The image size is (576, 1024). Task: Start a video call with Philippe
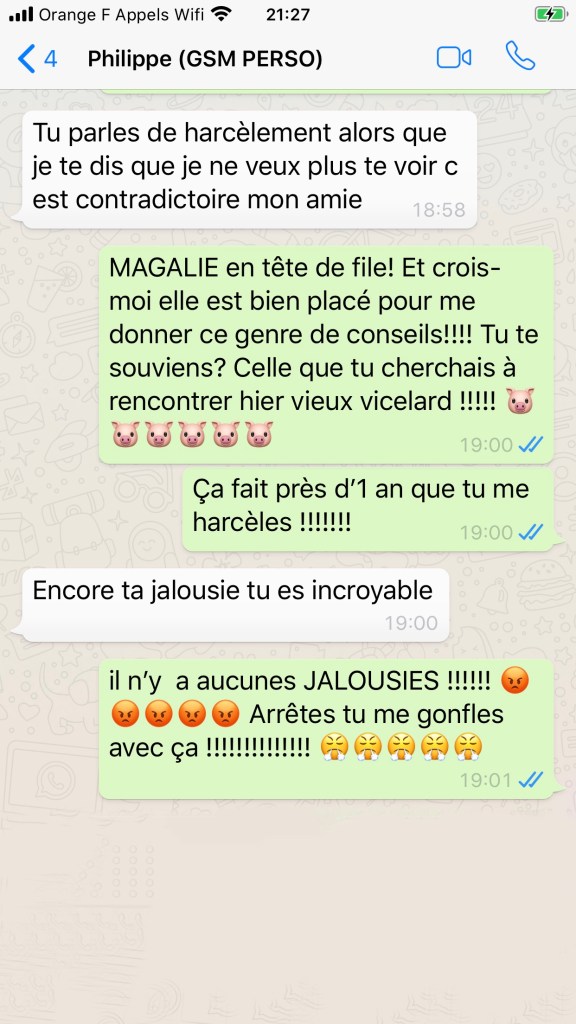[454, 57]
